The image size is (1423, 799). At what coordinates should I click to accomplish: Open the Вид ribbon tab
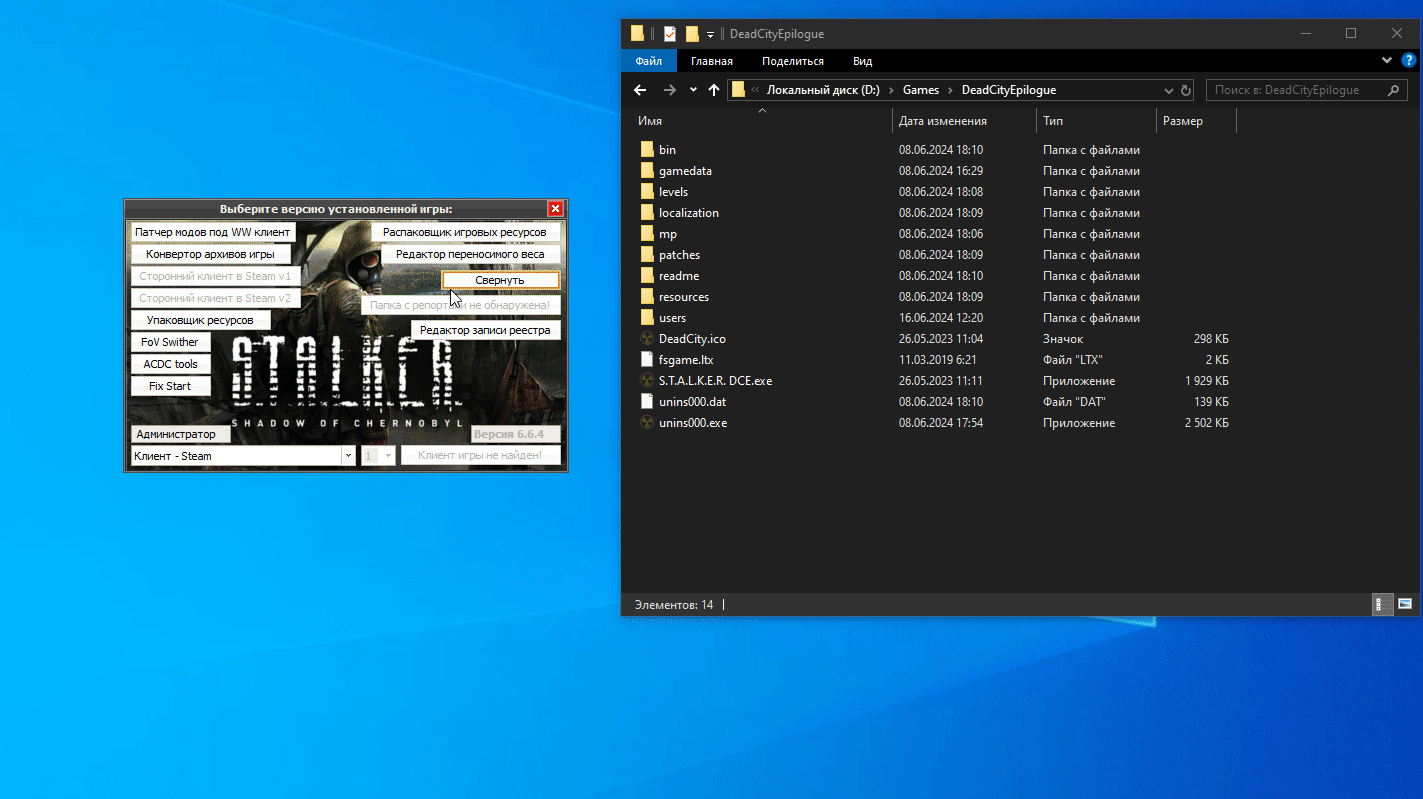[x=862, y=61]
